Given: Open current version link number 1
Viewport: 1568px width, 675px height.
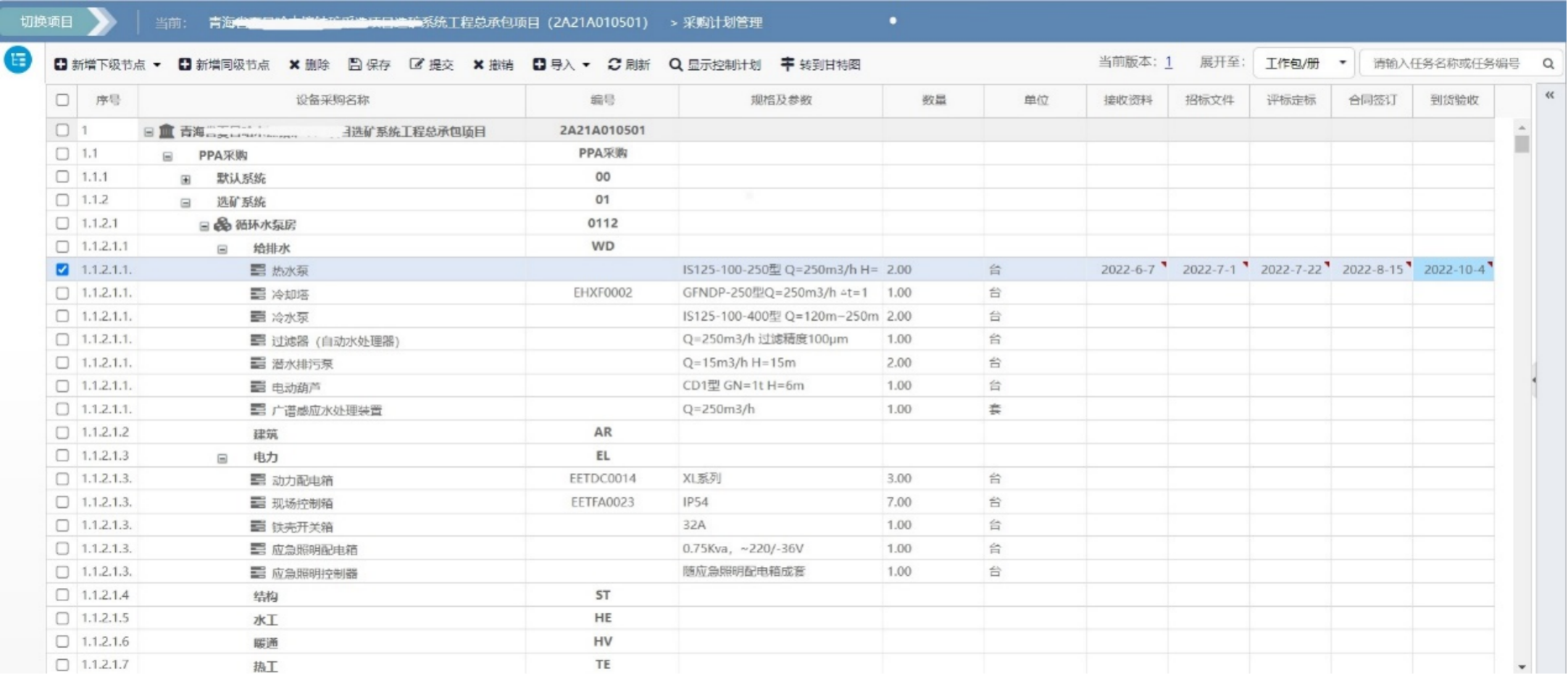Looking at the screenshot, I should [x=1168, y=62].
